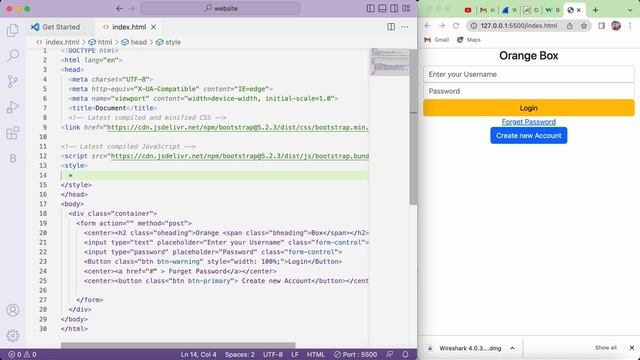Change end of line sequence LF
The image size is (640, 360).
(295, 355)
